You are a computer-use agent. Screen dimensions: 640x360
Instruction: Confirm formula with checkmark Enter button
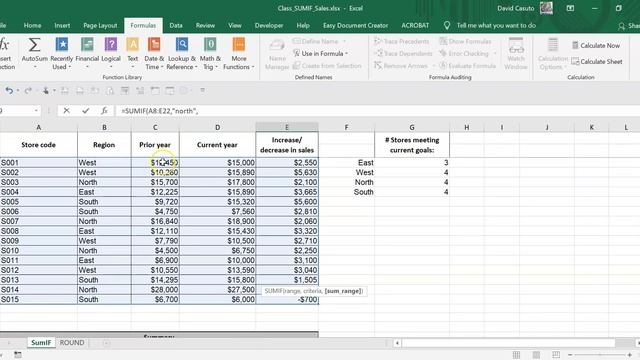click(x=85, y=111)
